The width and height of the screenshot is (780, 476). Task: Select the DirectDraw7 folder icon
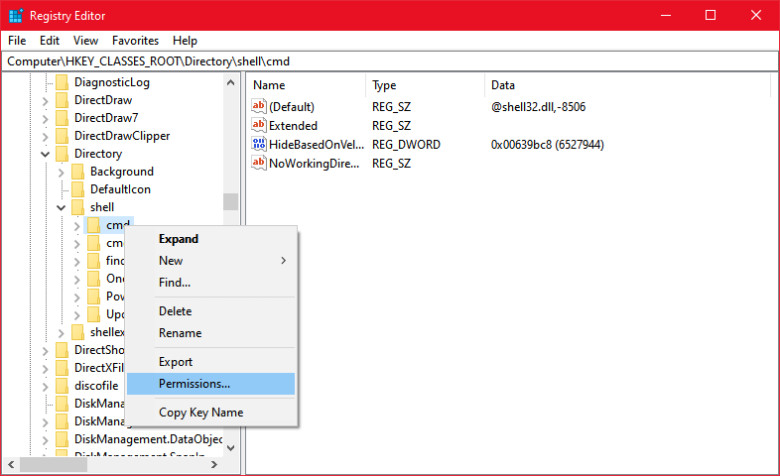(62, 118)
